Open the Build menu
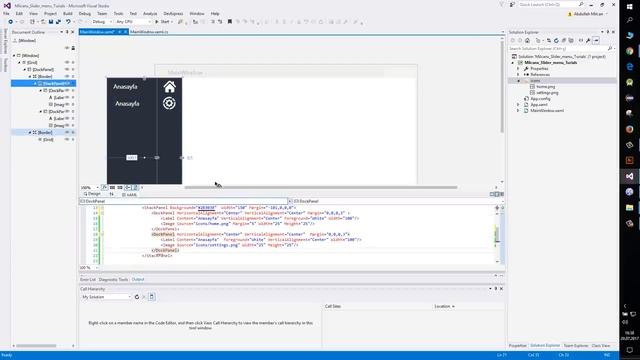640x360 pixels. click(x=68, y=13)
